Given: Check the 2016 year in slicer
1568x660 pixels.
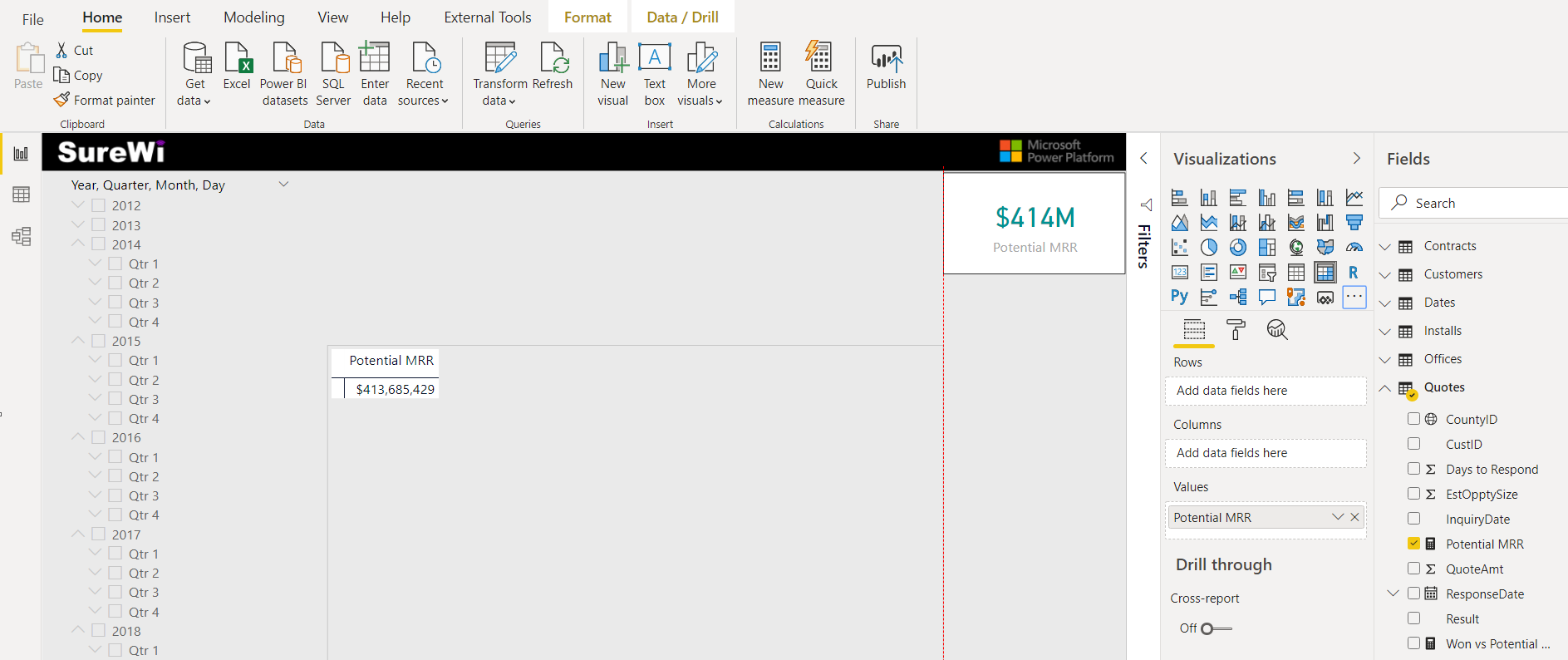Looking at the screenshot, I should click(x=99, y=437).
